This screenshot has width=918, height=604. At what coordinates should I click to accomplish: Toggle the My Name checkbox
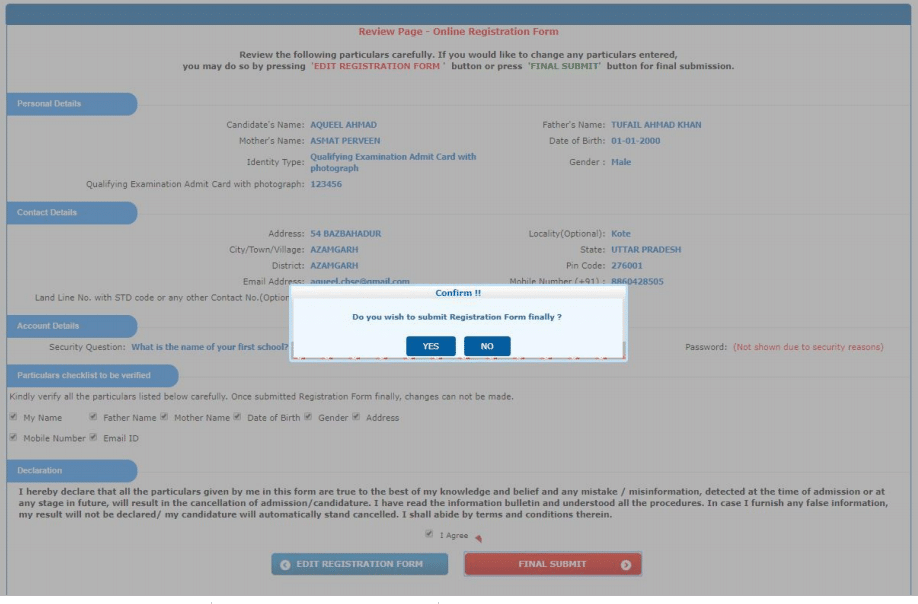13,417
